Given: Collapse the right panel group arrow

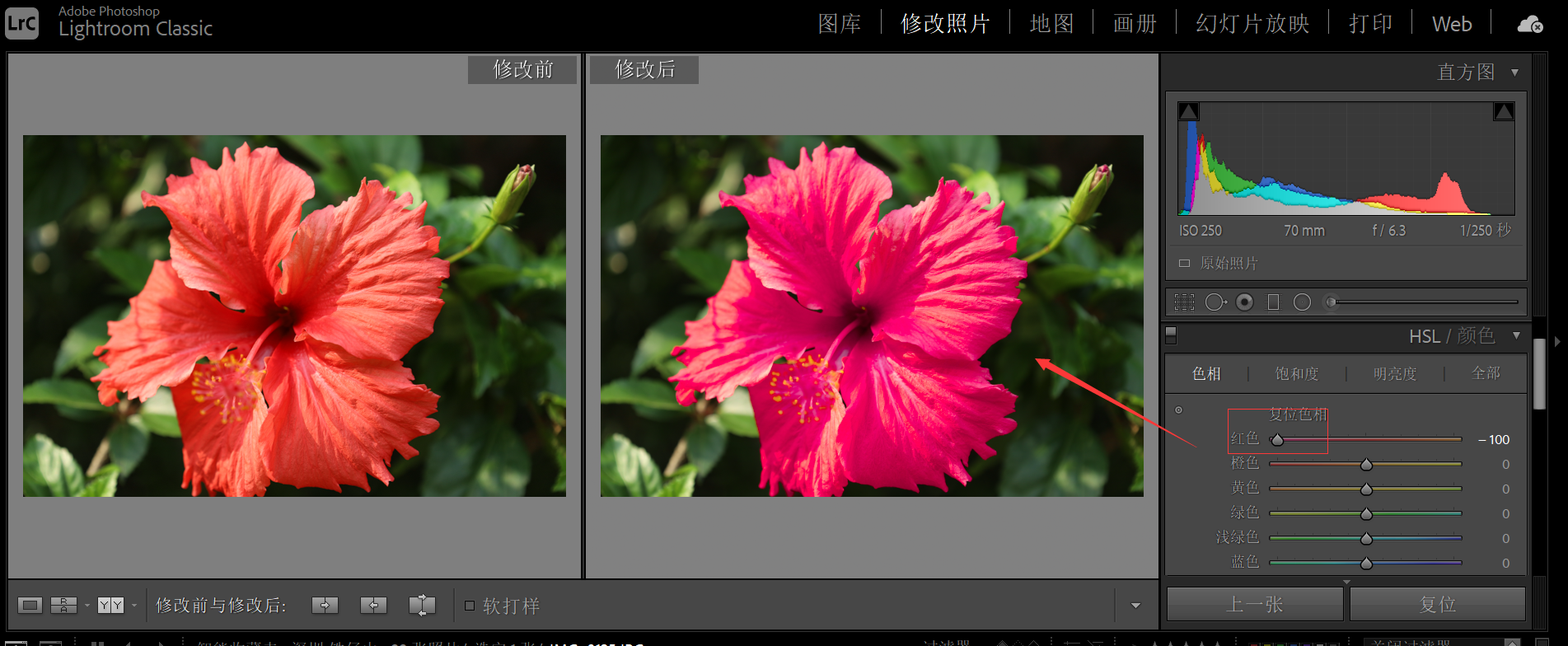Looking at the screenshot, I should [x=1556, y=341].
